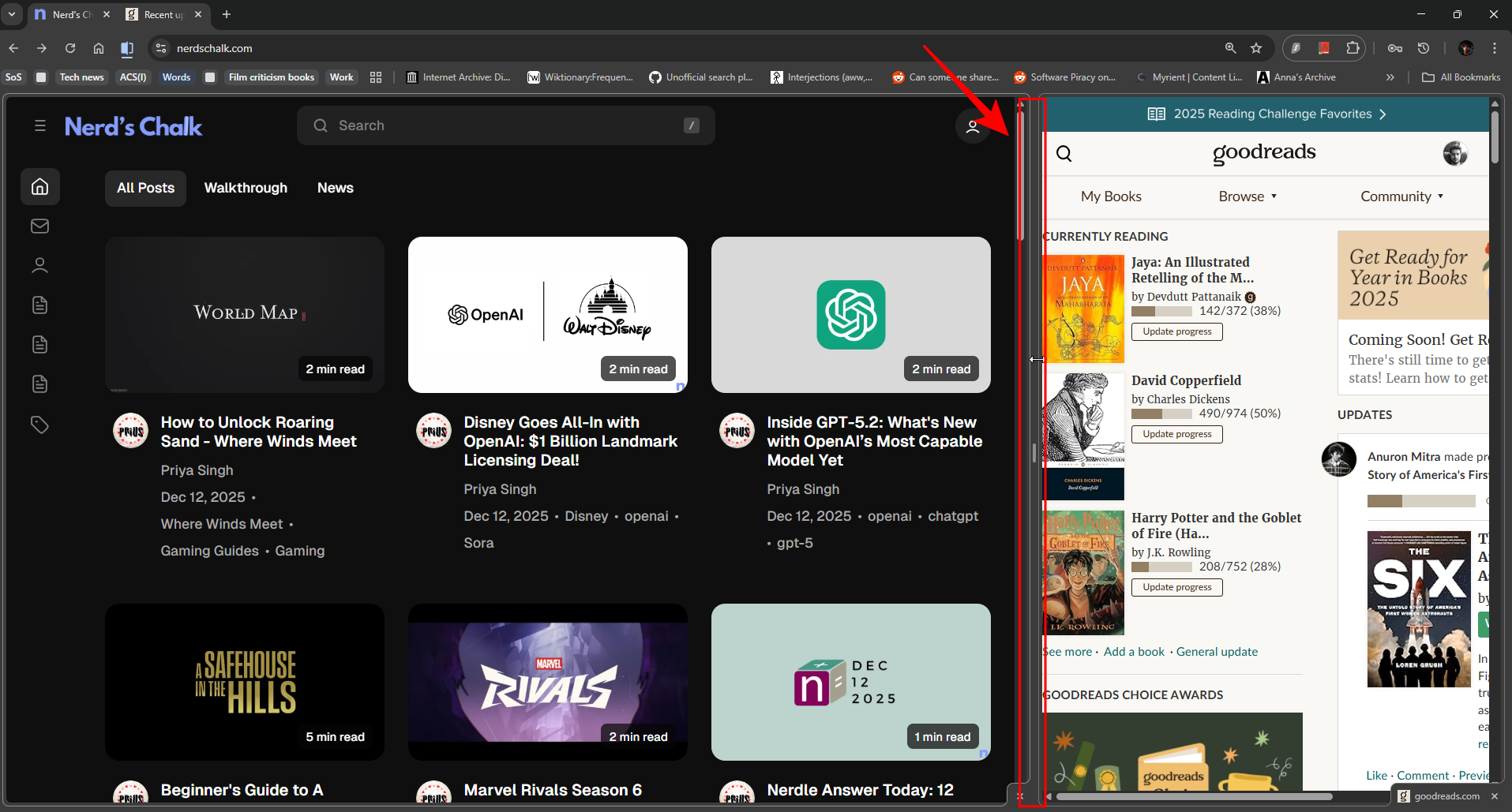Viewport: 1512px width, 812px height.
Task: Expand the Goodreads Community dropdown
Action: 1402,196
